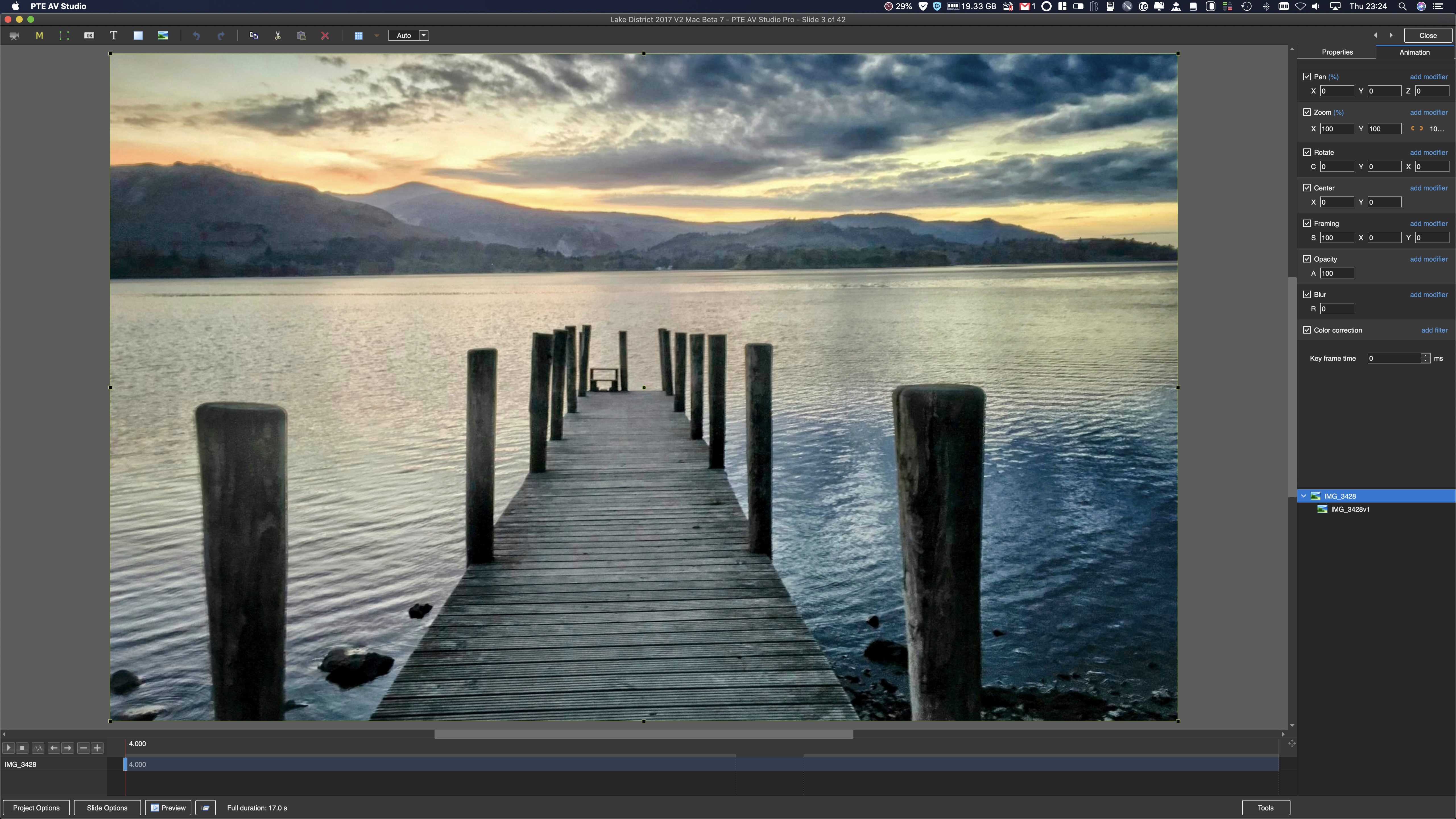Click add filter link for Color correction
The image size is (1456, 819).
1434,331
